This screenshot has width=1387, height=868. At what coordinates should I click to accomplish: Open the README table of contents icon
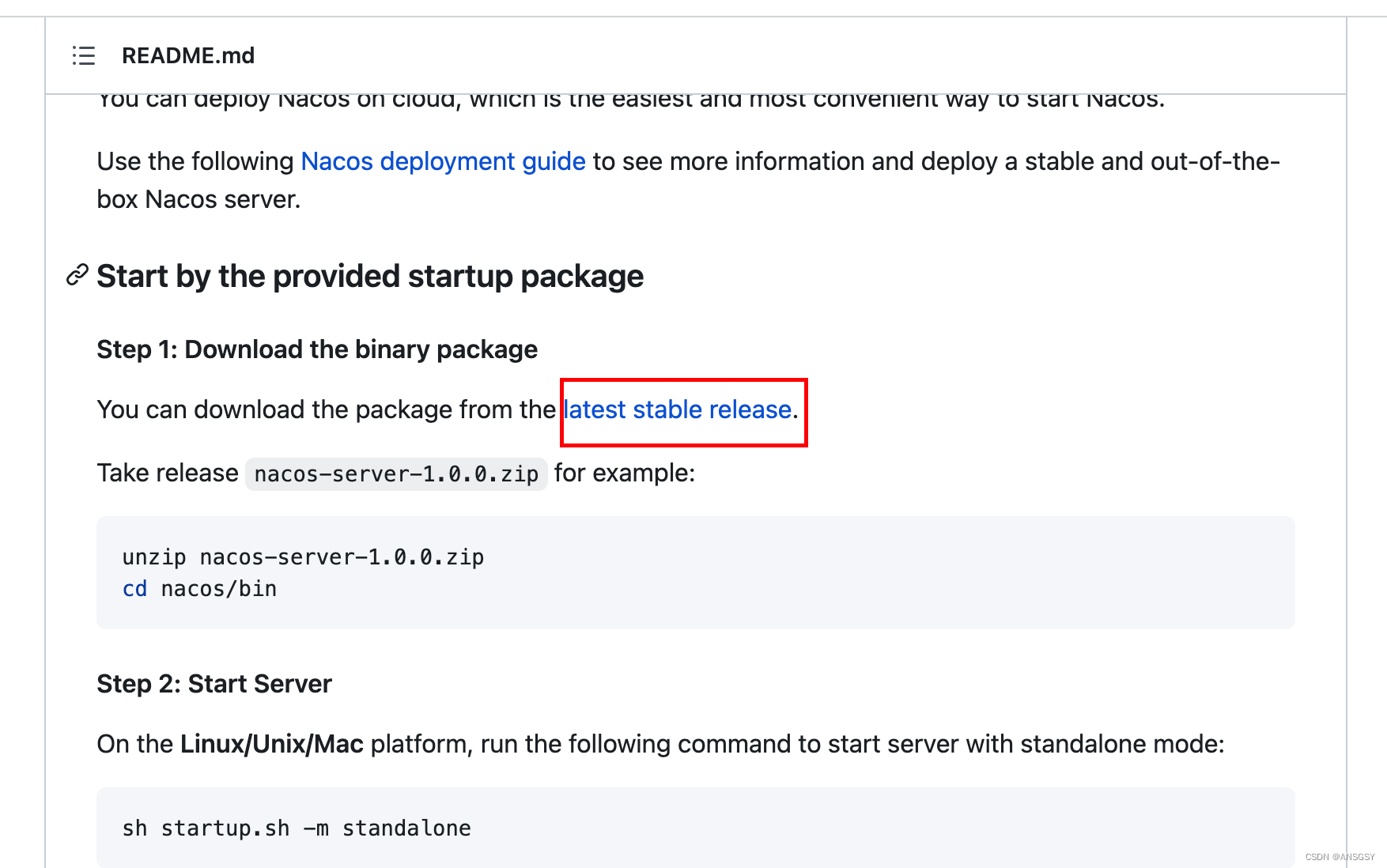[84, 55]
